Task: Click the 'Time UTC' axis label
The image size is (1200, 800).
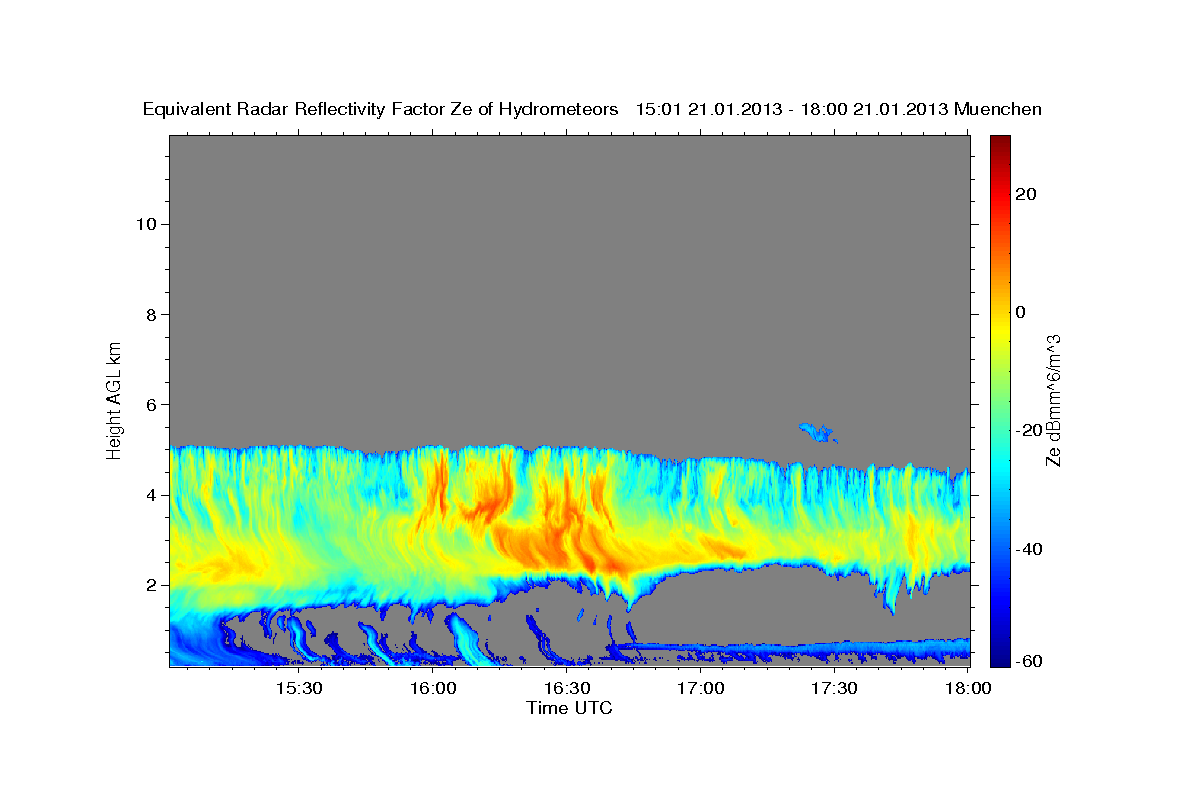Action: coord(569,708)
